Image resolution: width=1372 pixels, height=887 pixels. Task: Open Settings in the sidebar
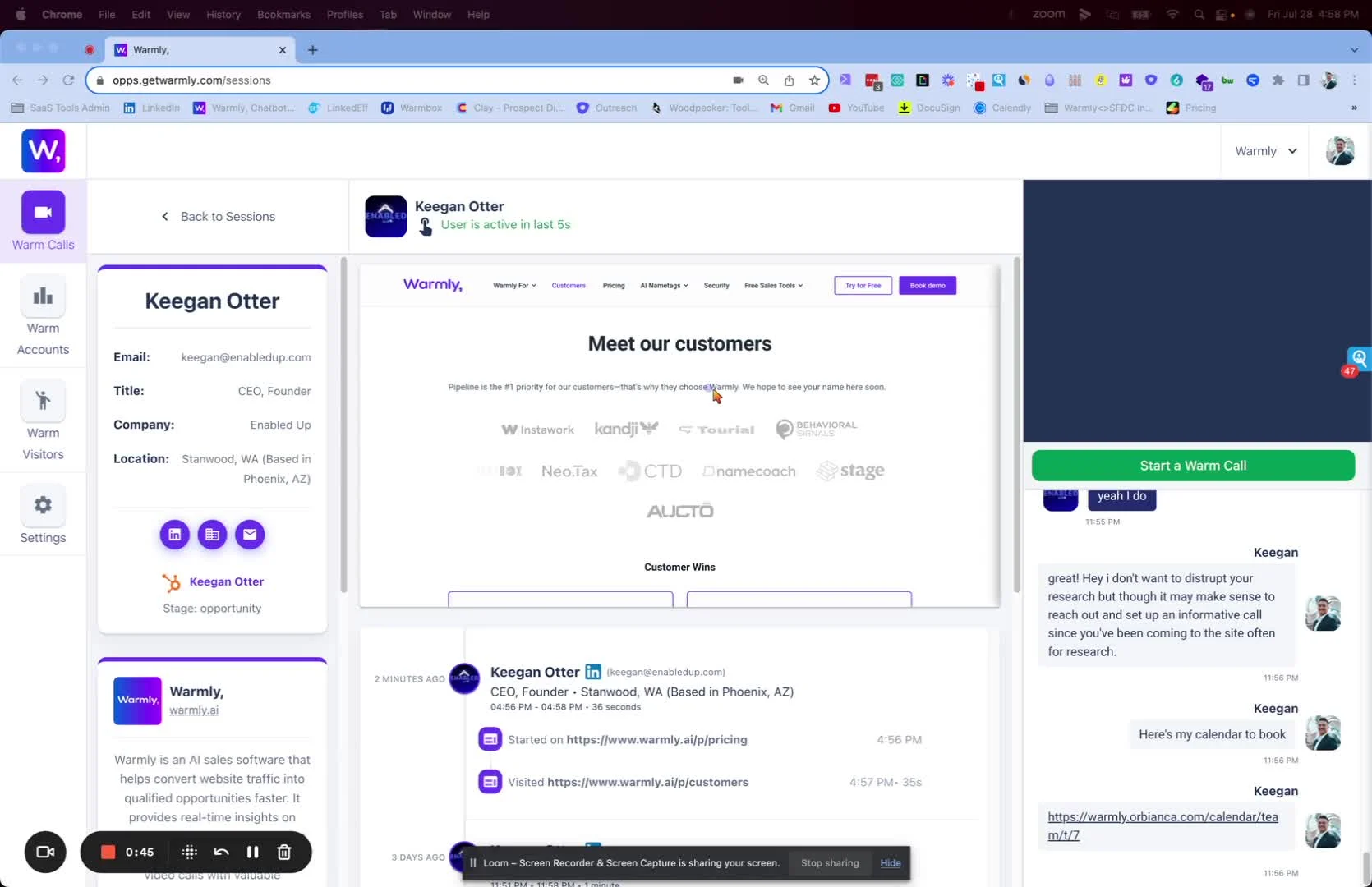click(x=43, y=516)
